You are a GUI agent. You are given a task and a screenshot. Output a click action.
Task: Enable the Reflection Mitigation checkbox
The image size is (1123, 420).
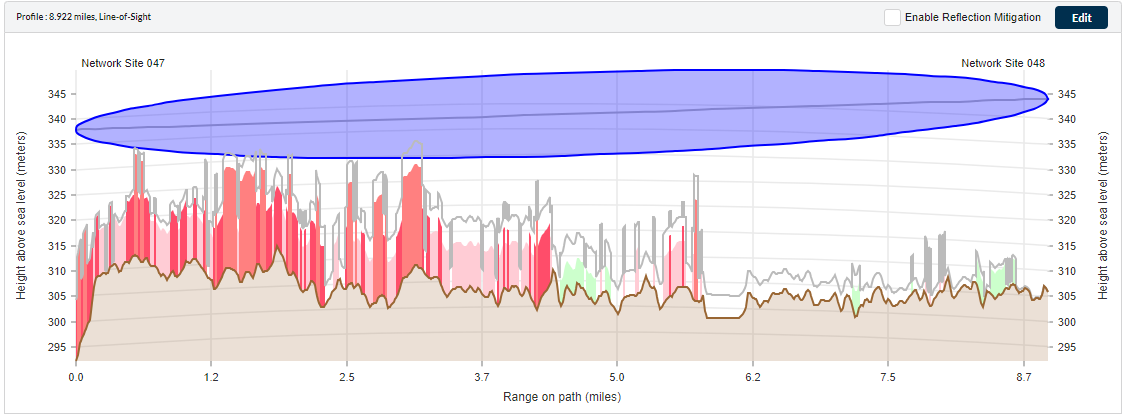(892, 18)
